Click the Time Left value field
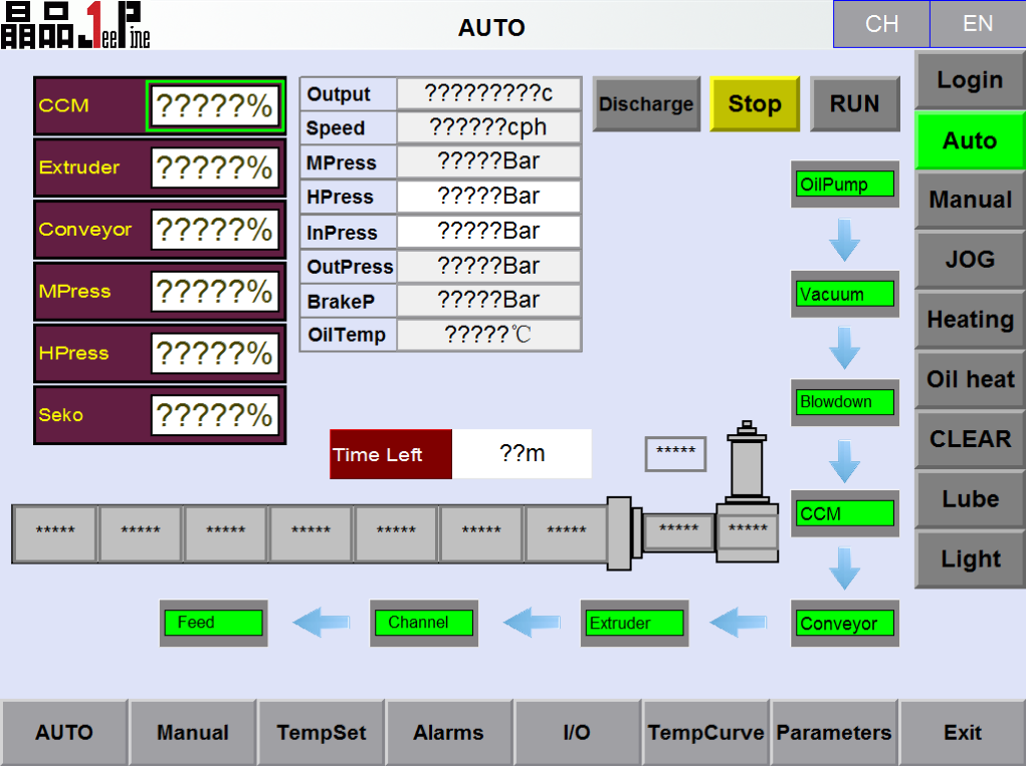The height and width of the screenshot is (766, 1026). 521,454
